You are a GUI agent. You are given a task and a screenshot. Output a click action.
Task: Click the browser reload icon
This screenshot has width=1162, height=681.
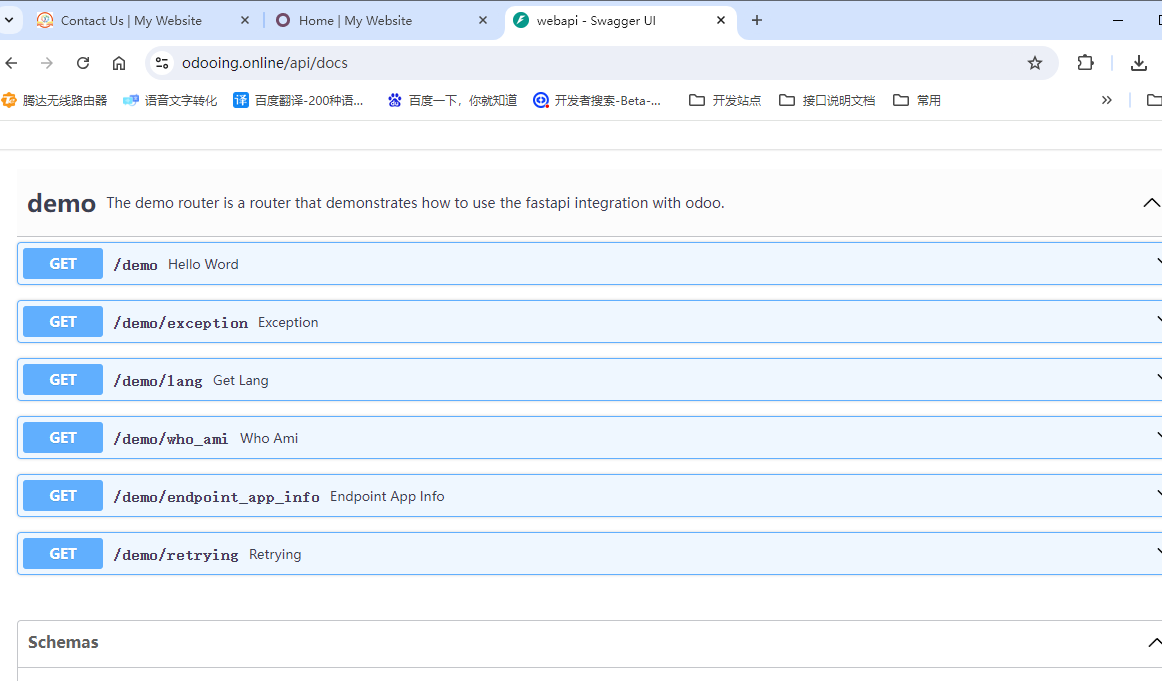pyautogui.click(x=83, y=63)
